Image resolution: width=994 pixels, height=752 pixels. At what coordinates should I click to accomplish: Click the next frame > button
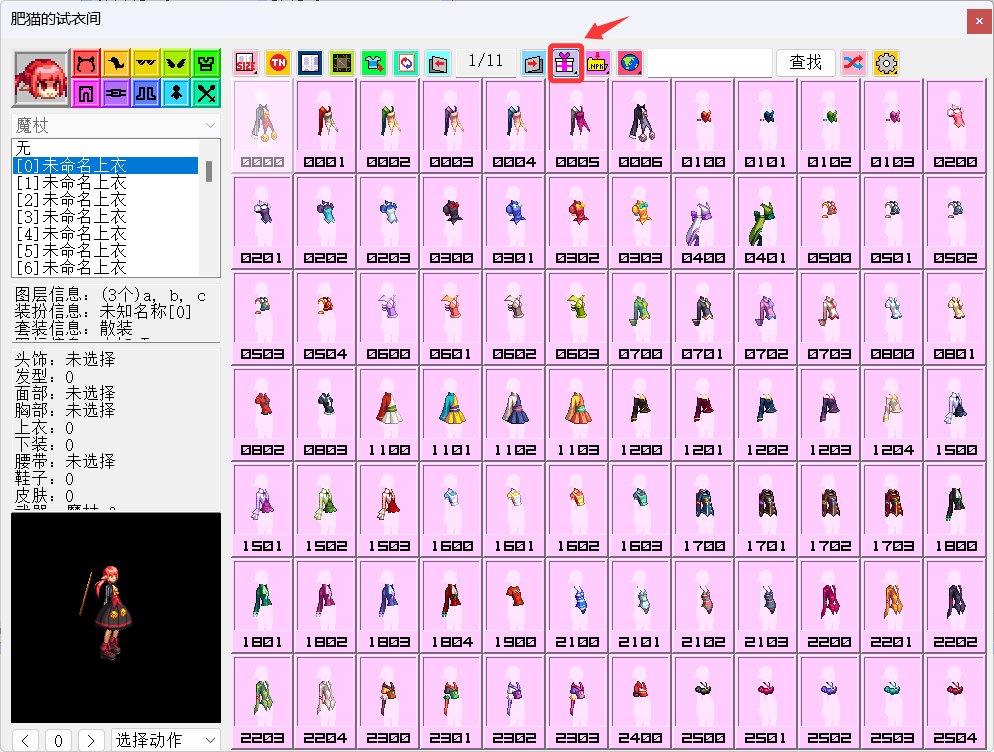pyautogui.click(x=91, y=740)
